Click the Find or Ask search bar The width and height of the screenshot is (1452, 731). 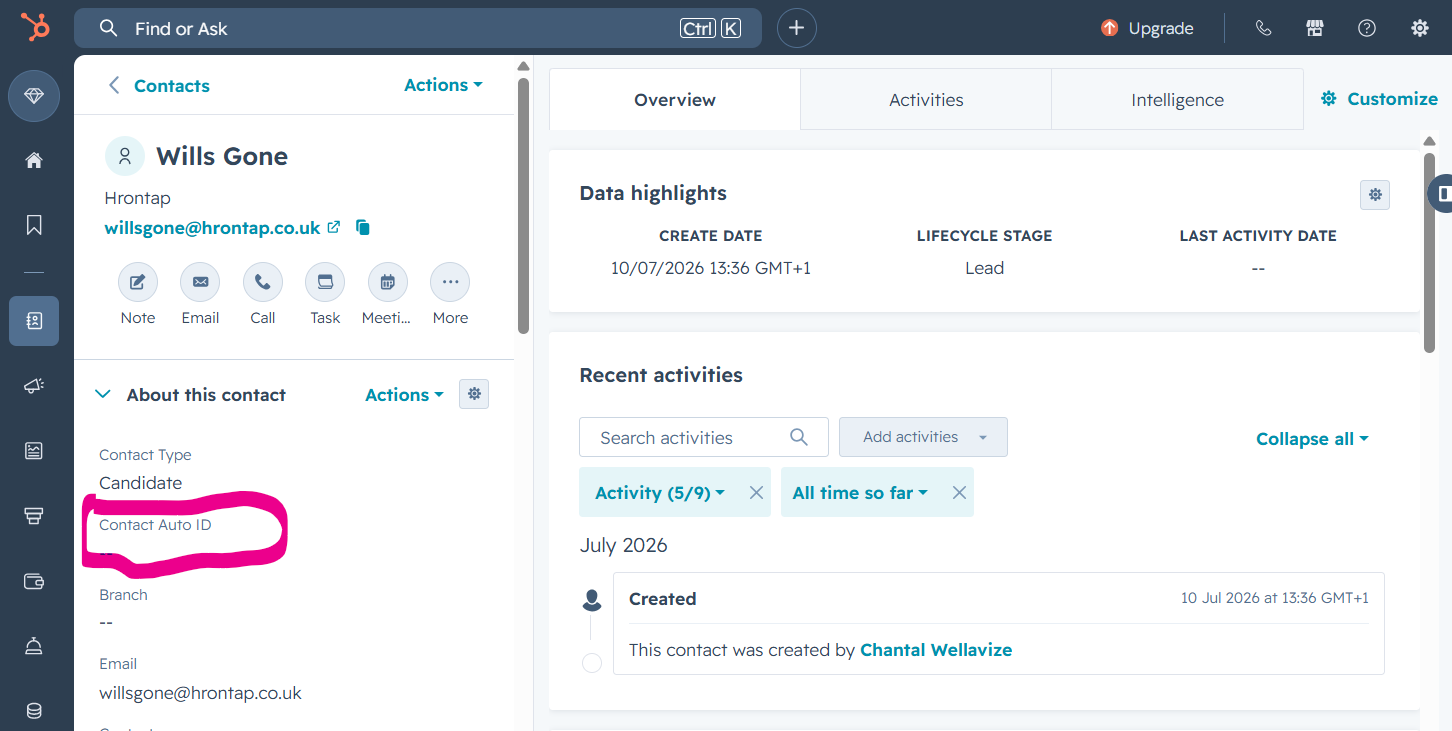(418, 28)
